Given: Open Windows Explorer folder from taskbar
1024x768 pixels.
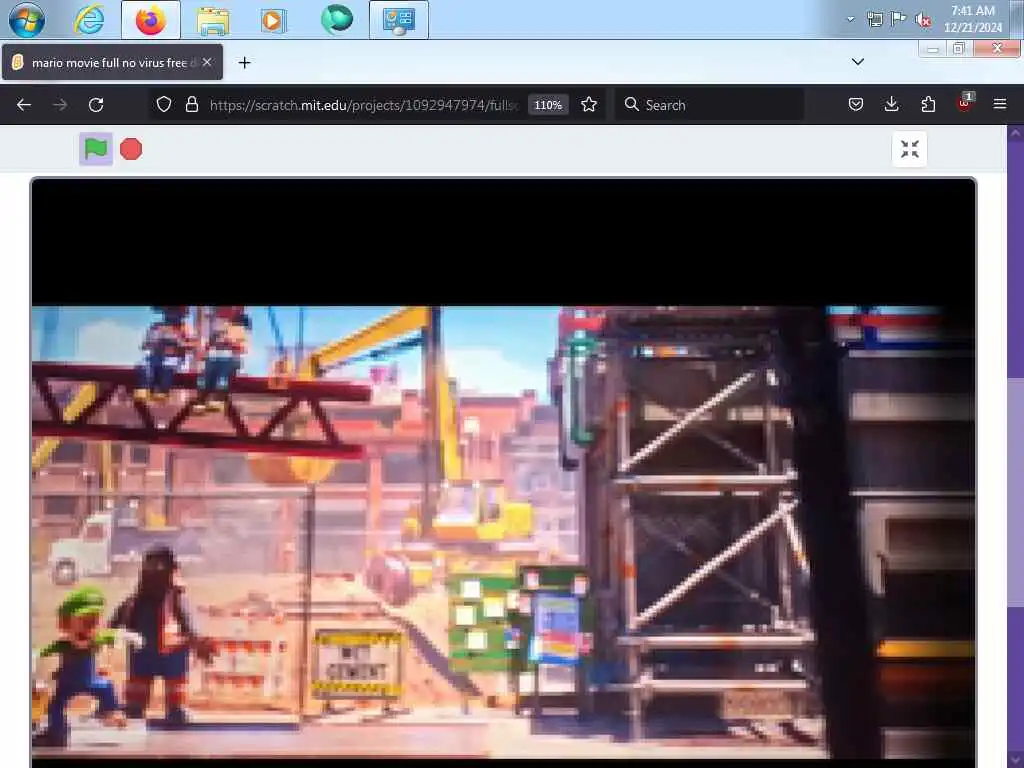Looking at the screenshot, I should click(x=213, y=21).
